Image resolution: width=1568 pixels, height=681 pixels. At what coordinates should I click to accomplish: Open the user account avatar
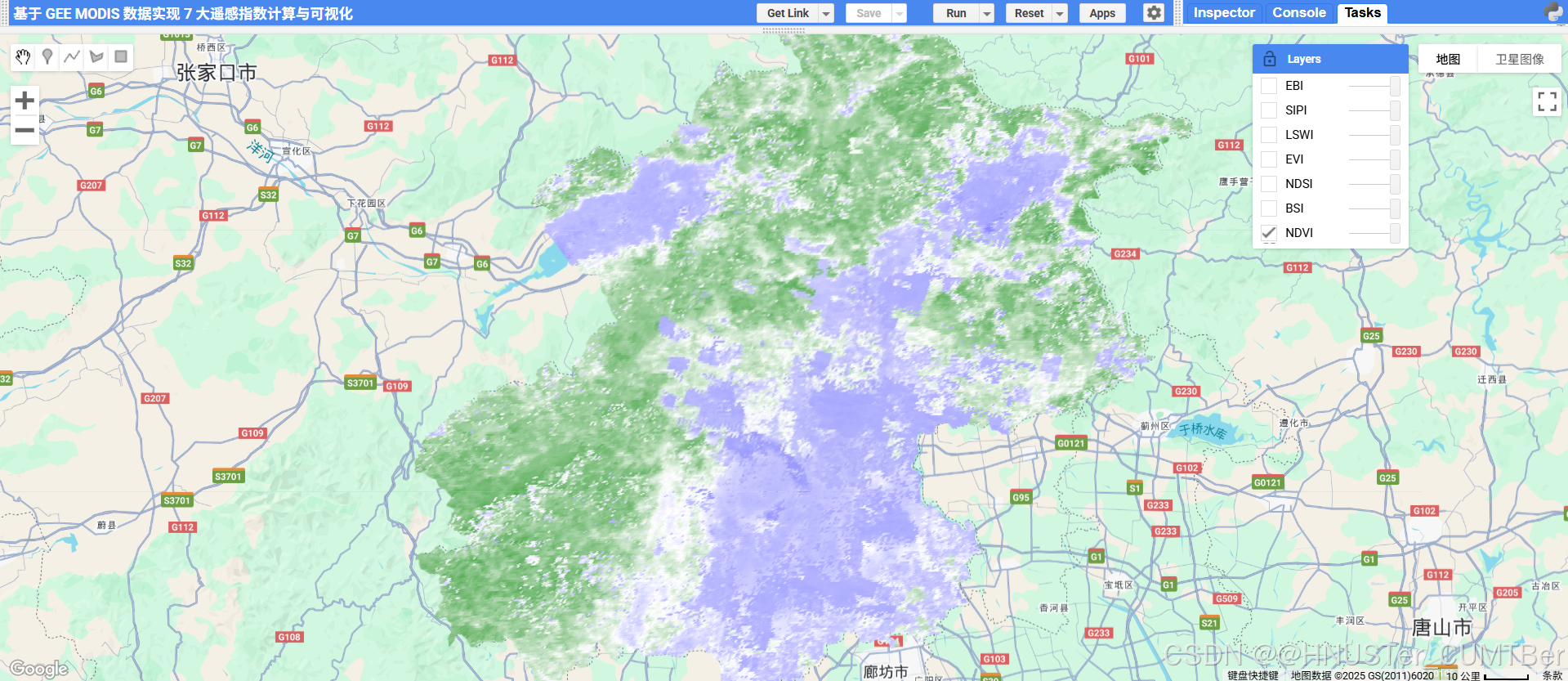point(1553,12)
